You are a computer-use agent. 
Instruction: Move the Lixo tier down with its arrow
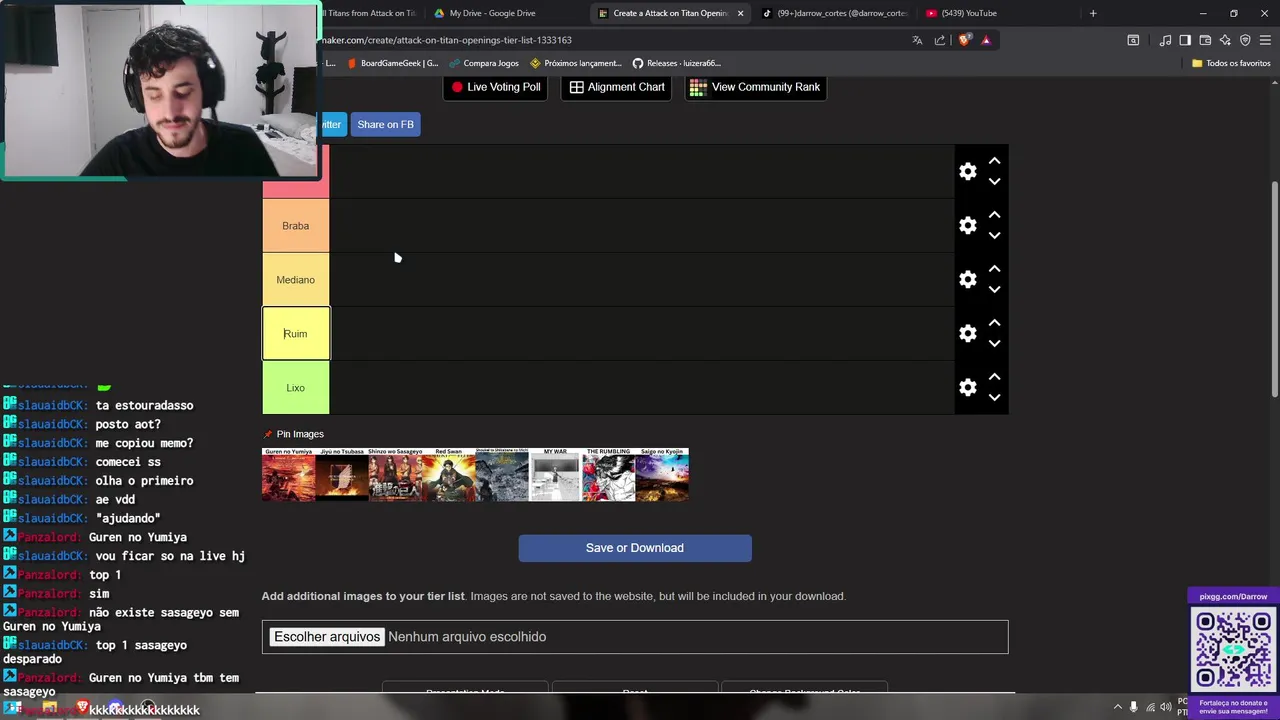point(994,398)
